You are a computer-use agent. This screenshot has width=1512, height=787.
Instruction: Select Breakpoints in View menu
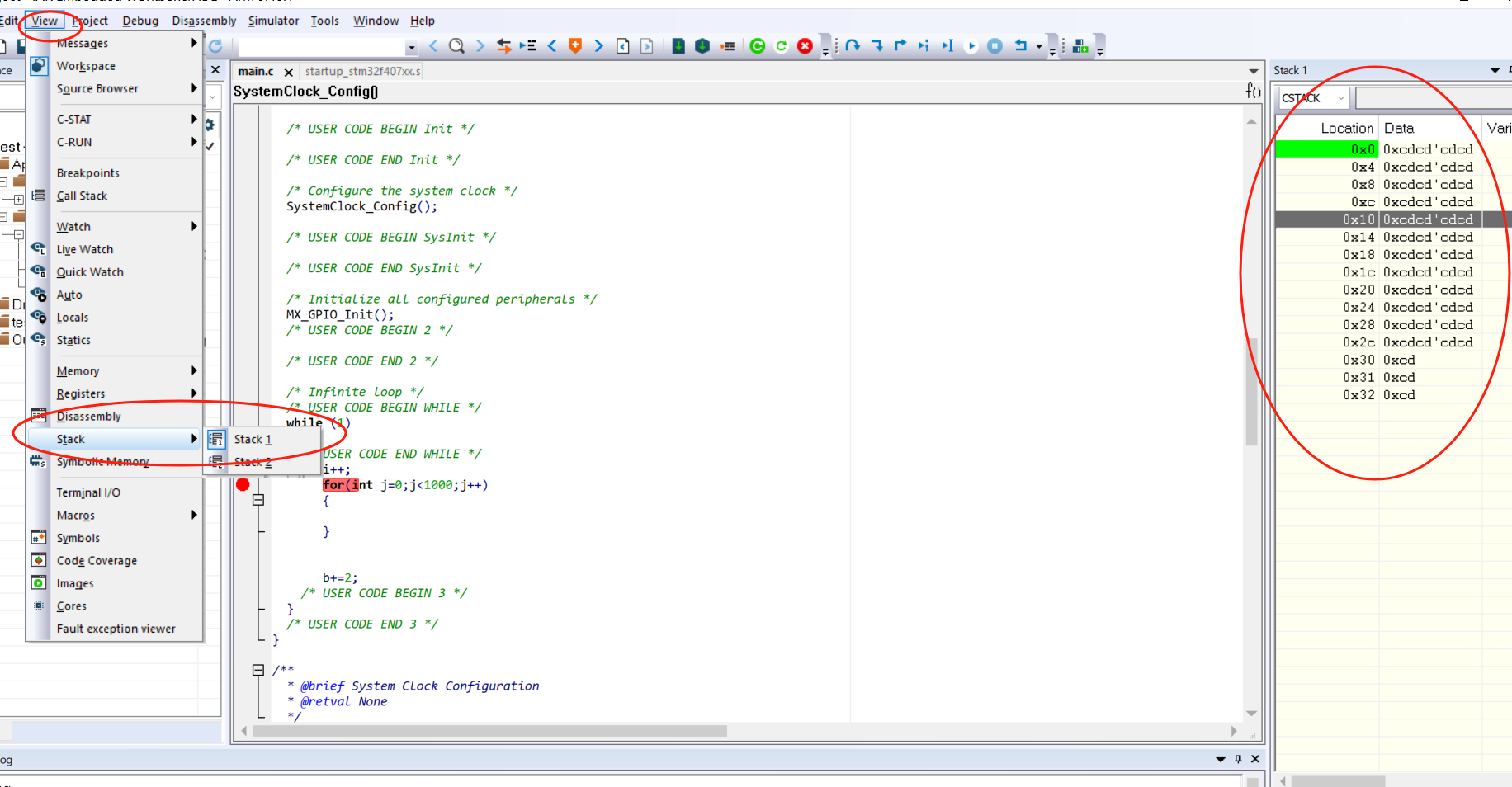[x=114, y=173]
